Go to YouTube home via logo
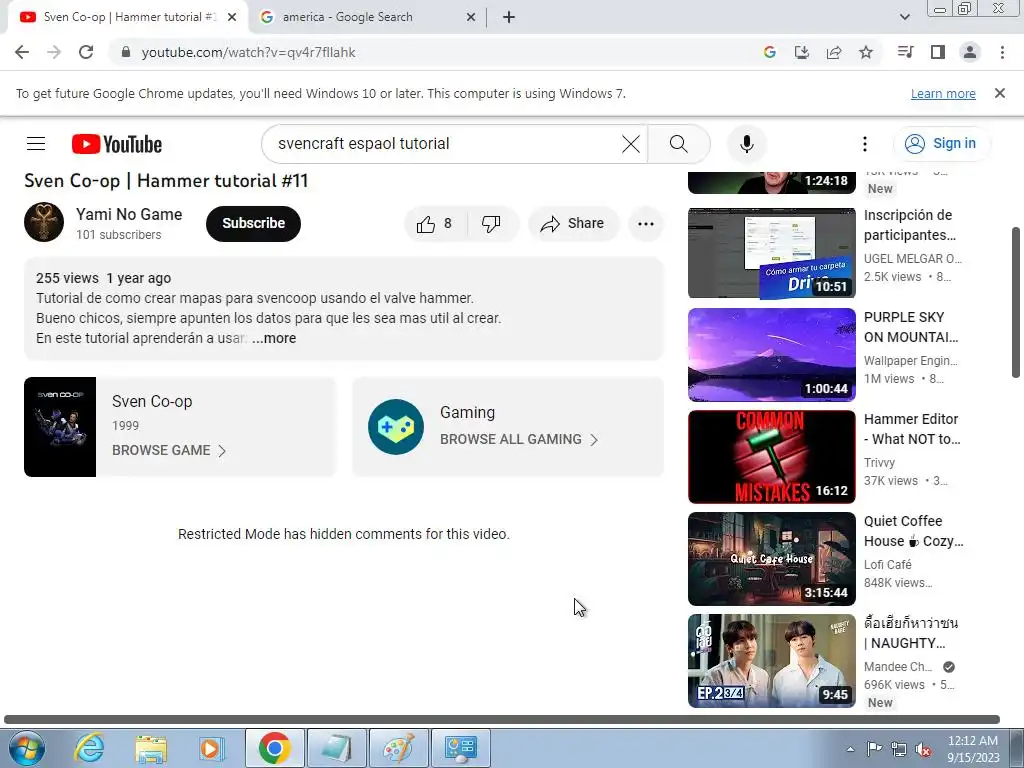The height and width of the screenshot is (768, 1024). (117, 144)
